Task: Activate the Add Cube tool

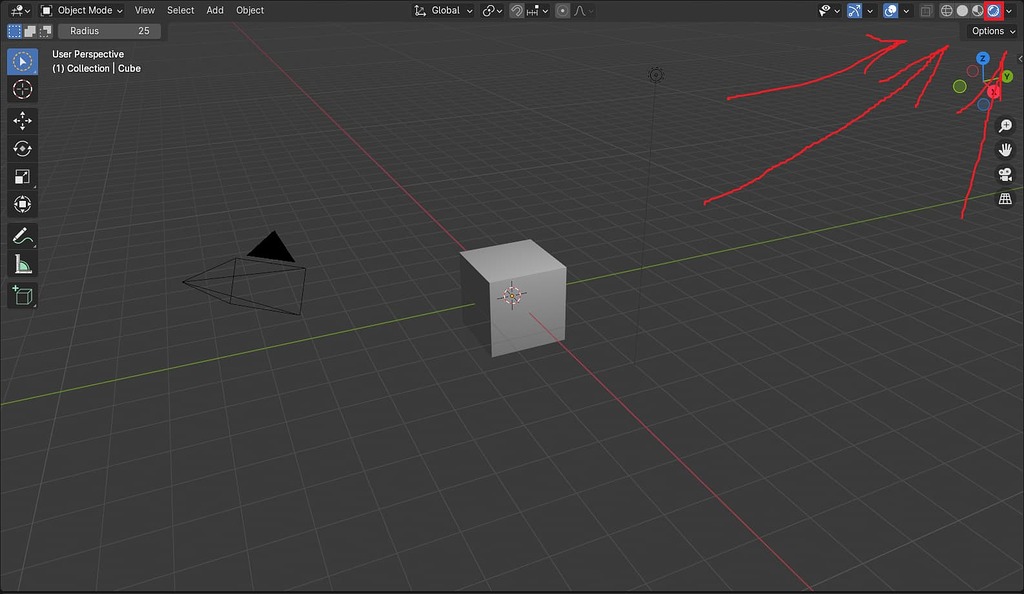Action: tap(22, 296)
